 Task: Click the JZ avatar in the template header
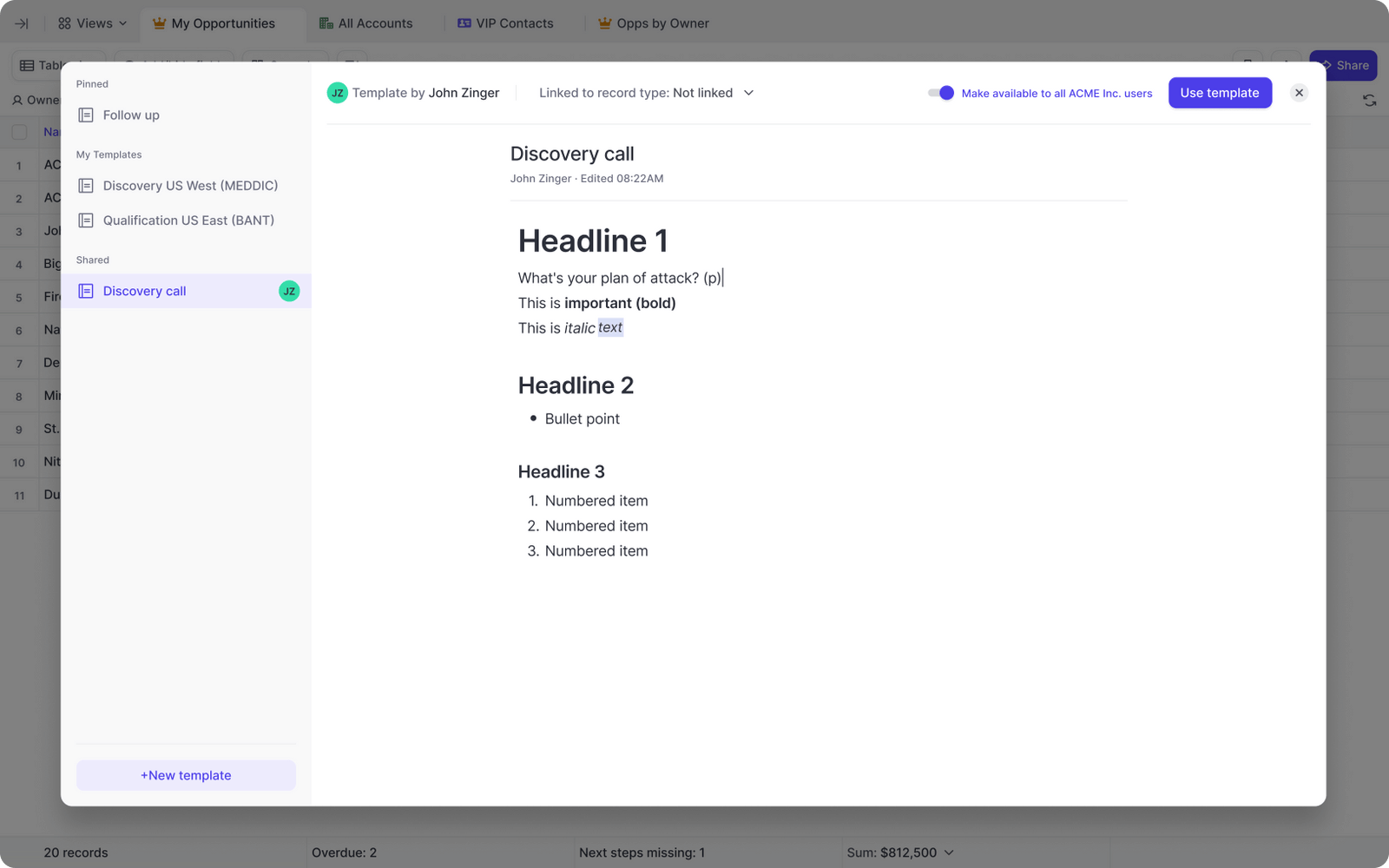pyautogui.click(x=338, y=92)
